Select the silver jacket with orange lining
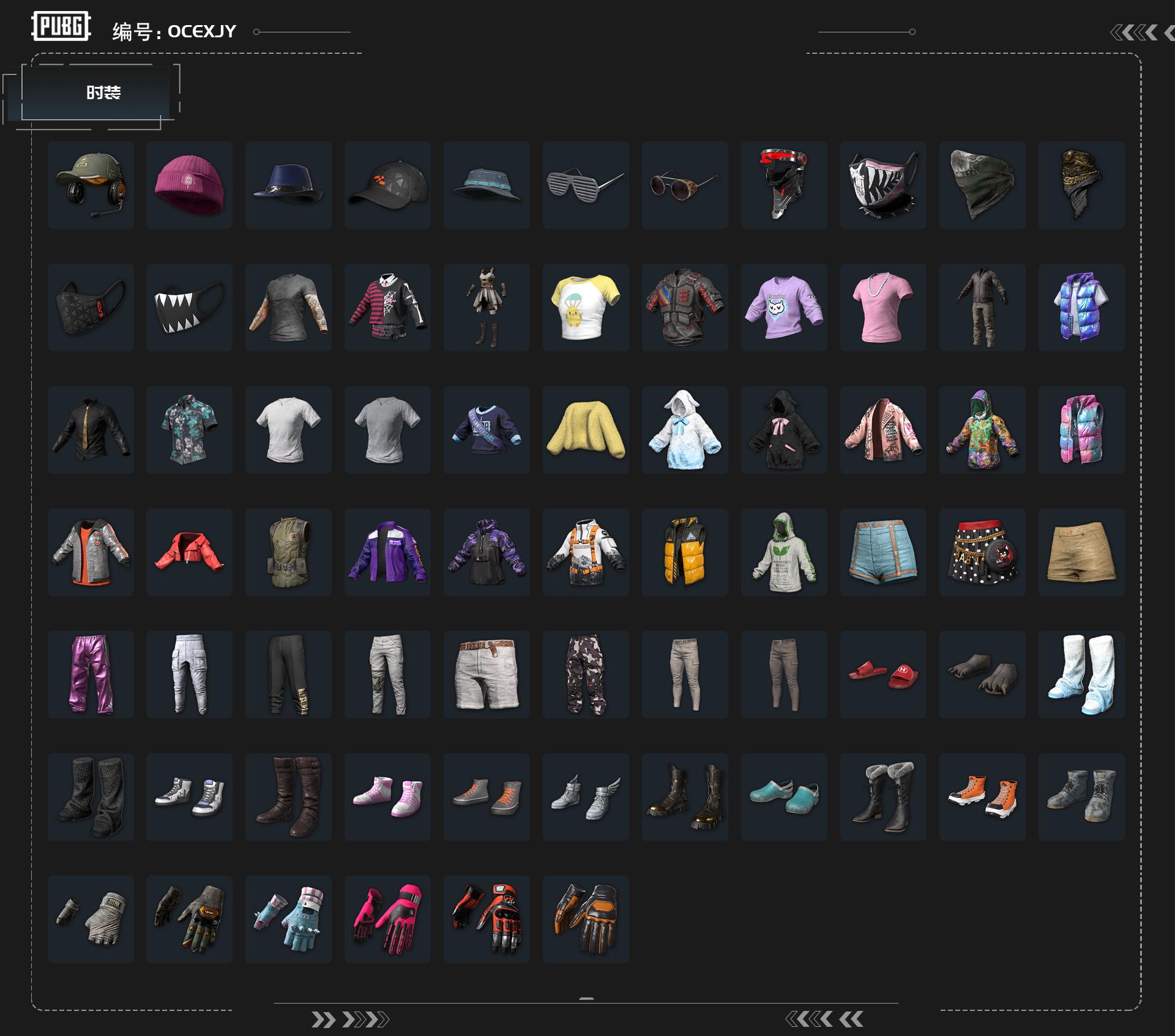 pyautogui.click(x=91, y=553)
